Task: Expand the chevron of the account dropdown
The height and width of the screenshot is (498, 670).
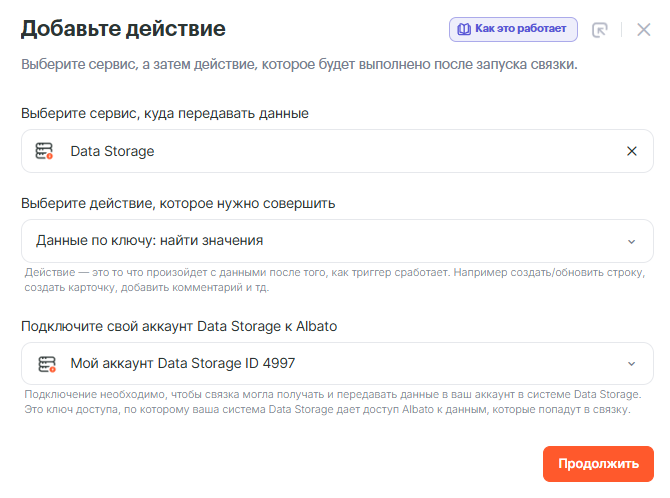Action: (631, 364)
